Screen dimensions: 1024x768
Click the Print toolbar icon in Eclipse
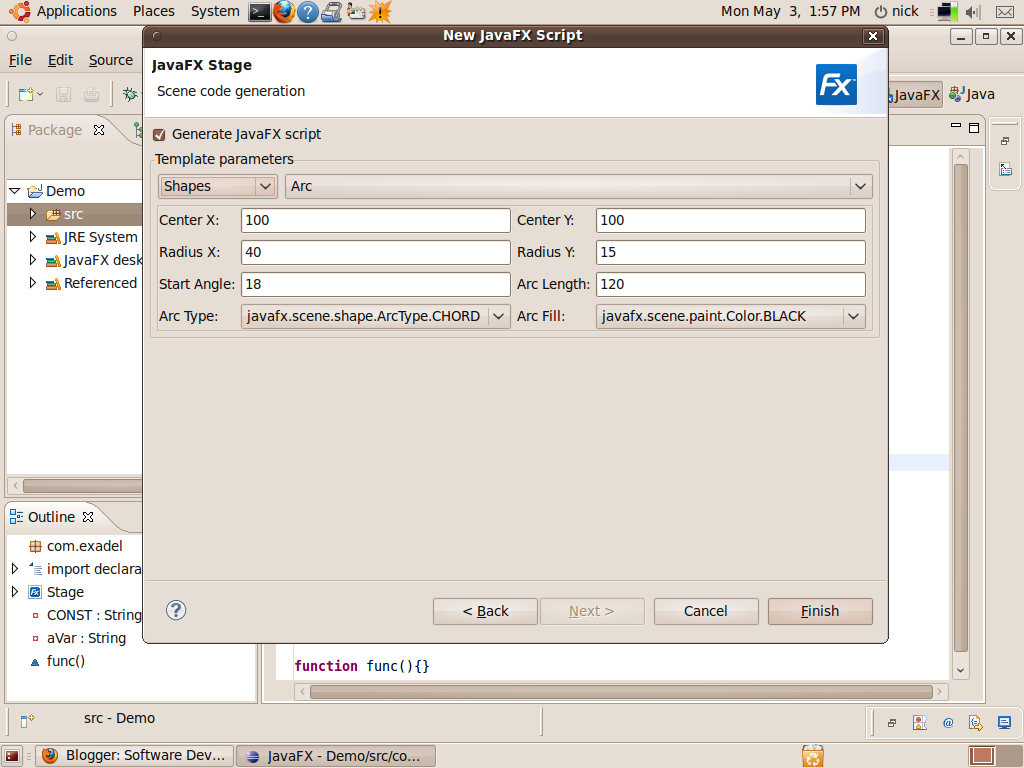pos(91,95)
